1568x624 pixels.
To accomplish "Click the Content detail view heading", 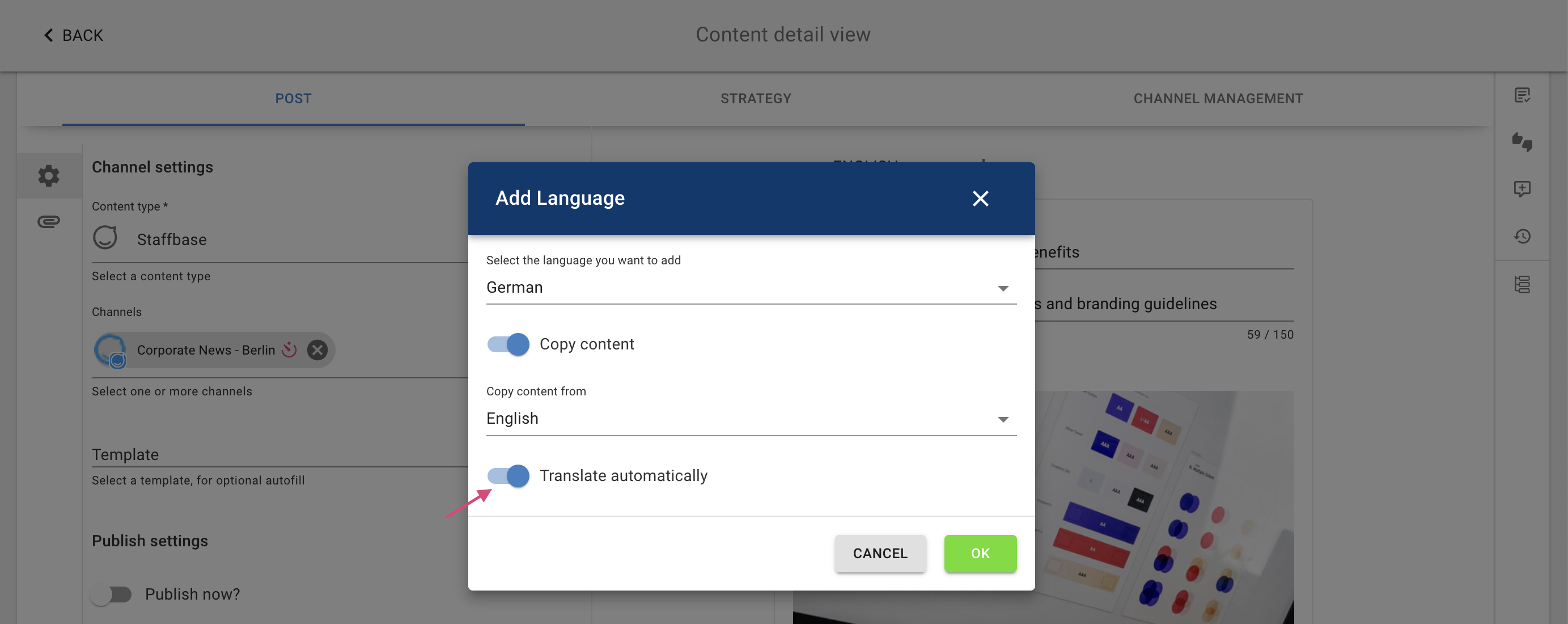I will pos(783,35).
